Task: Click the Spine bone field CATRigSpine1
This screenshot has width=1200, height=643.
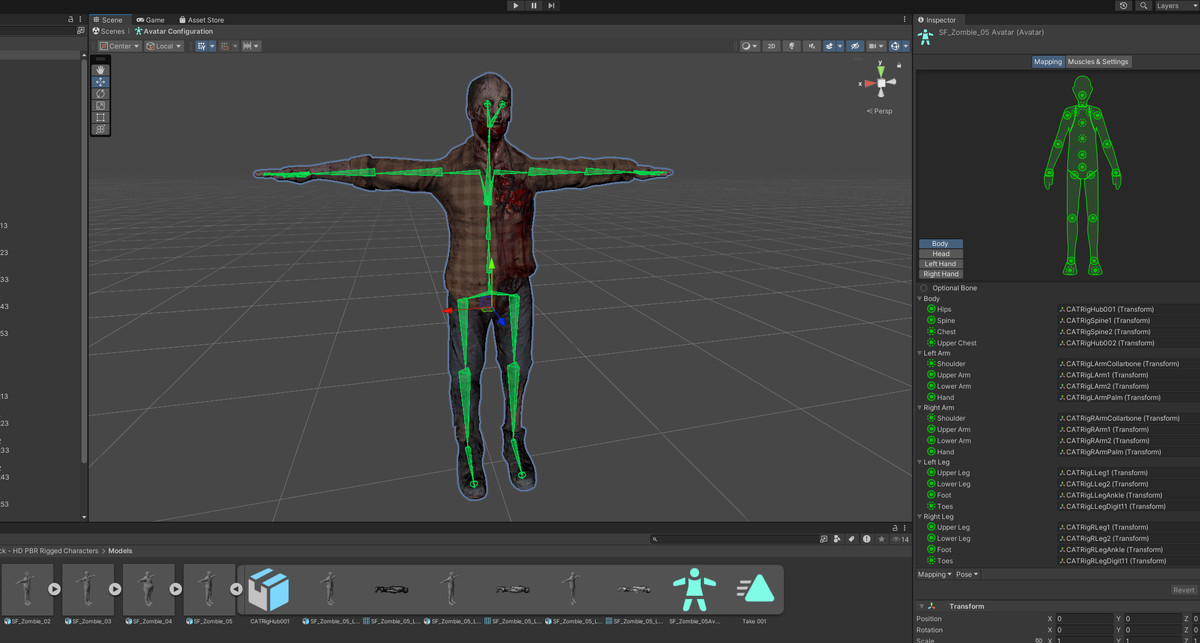Action: [1129, 321]
